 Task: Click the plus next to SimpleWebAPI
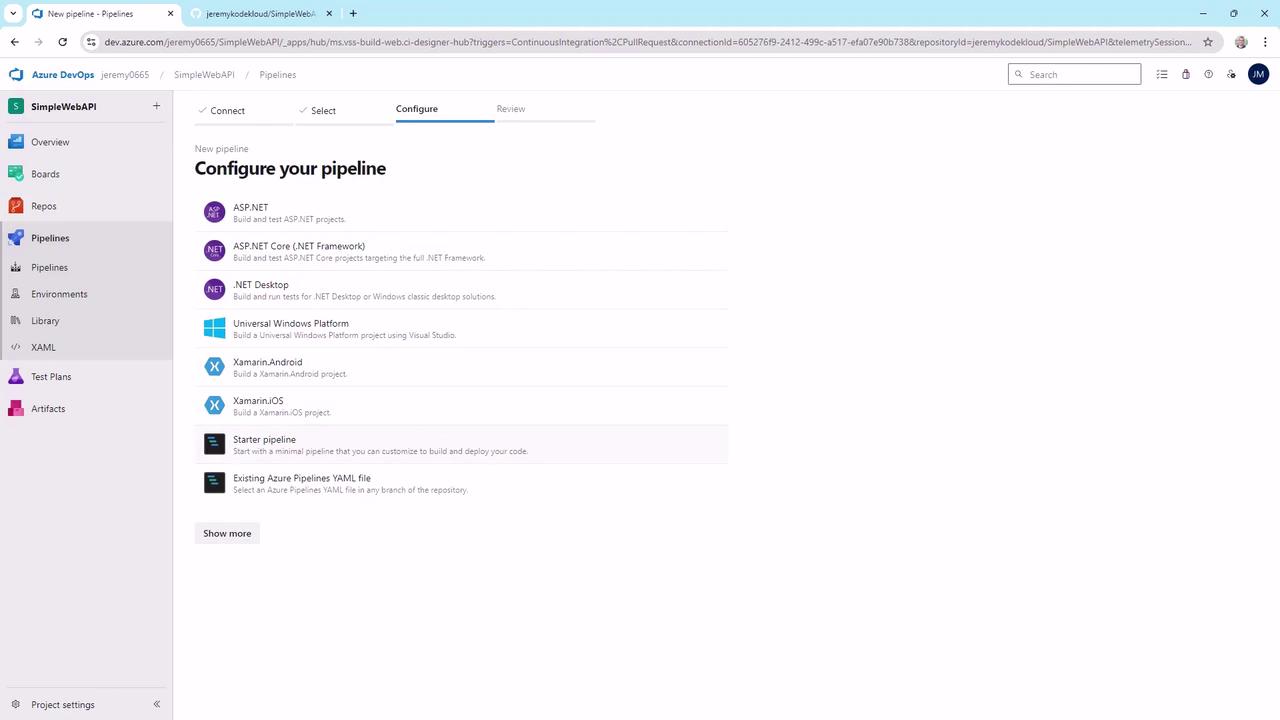pyautogui.click(x=156, y=106)
